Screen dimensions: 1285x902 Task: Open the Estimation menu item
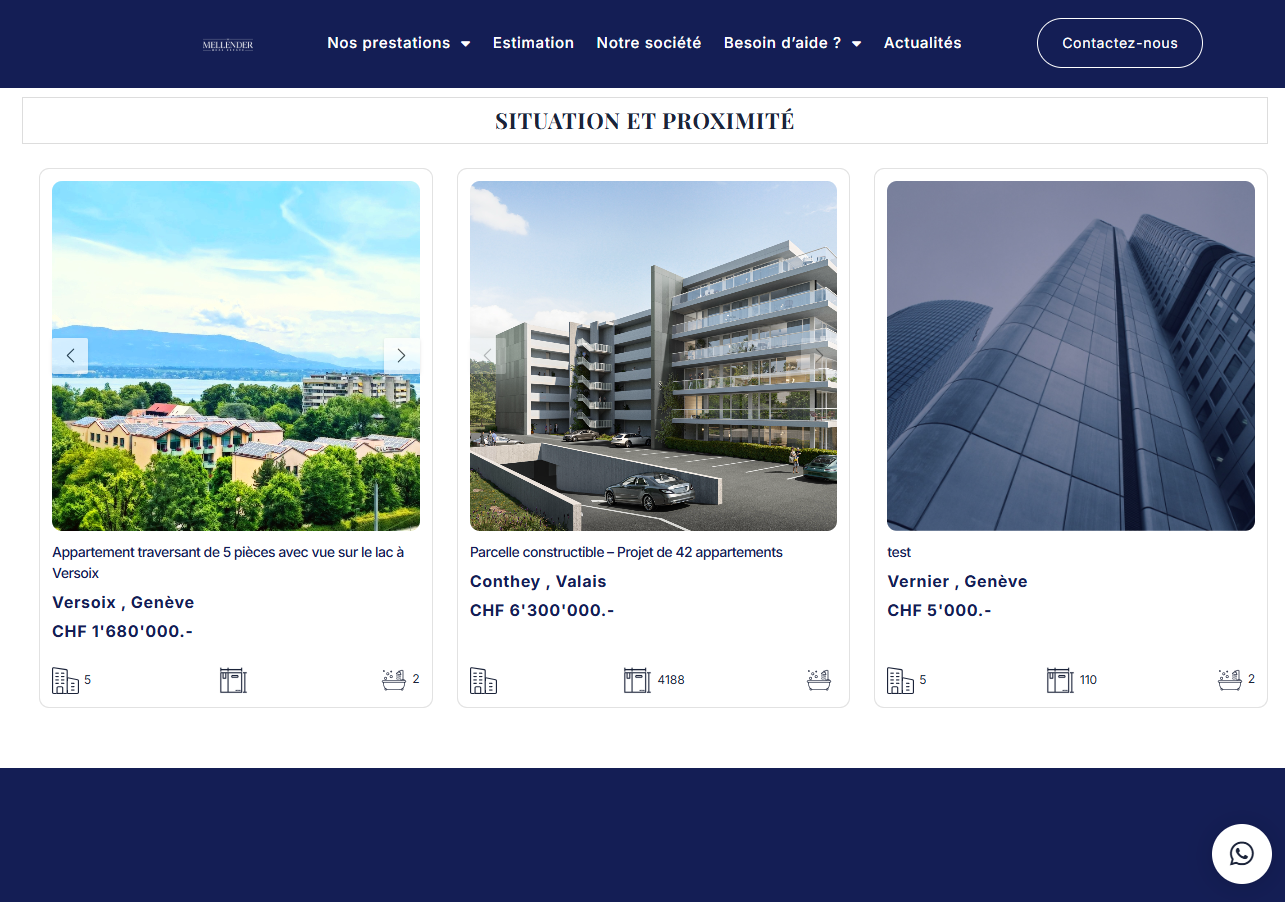tap(533, 43)
